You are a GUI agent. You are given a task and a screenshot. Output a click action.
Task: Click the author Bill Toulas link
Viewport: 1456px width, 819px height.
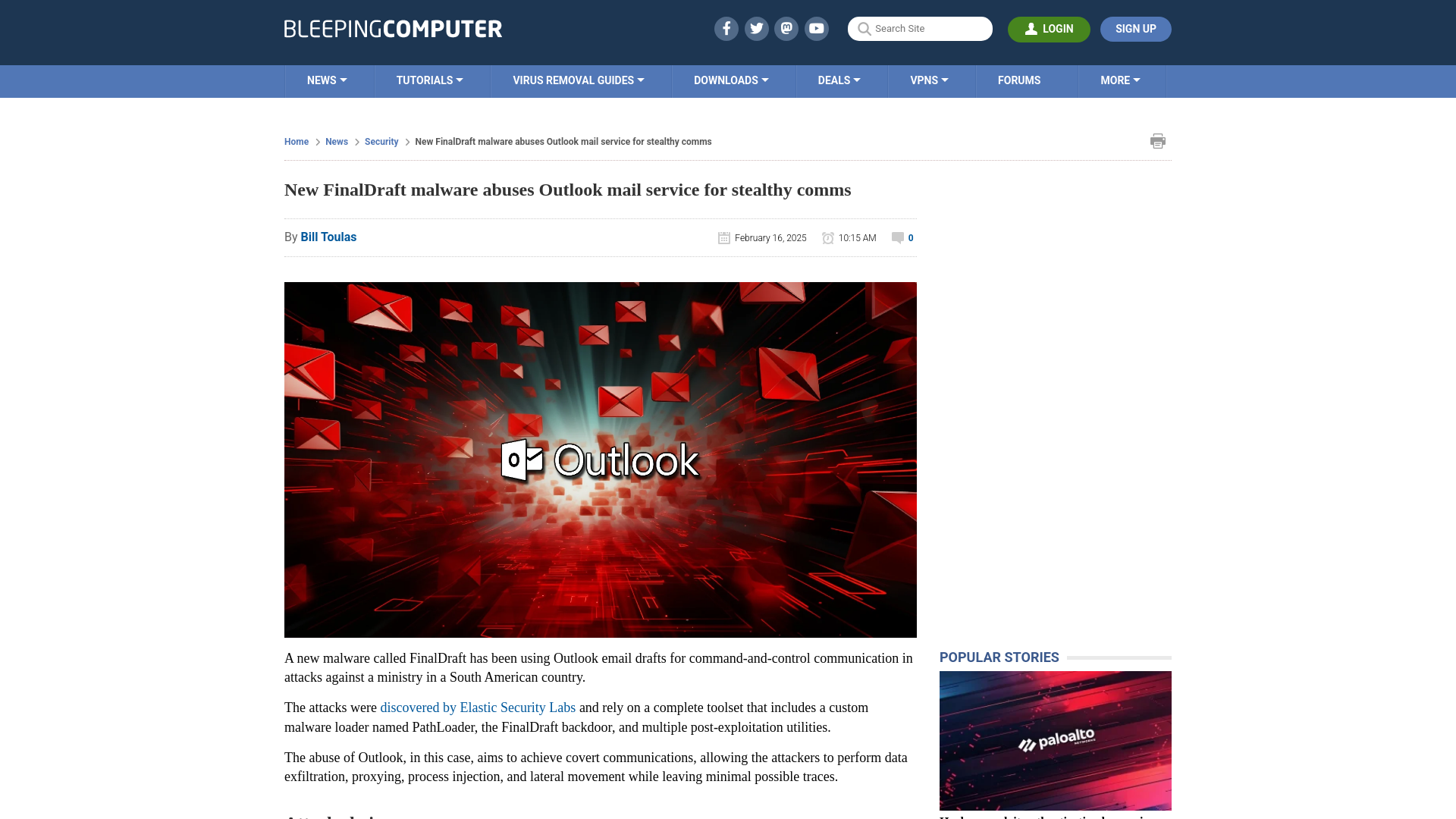pos(328,237)
